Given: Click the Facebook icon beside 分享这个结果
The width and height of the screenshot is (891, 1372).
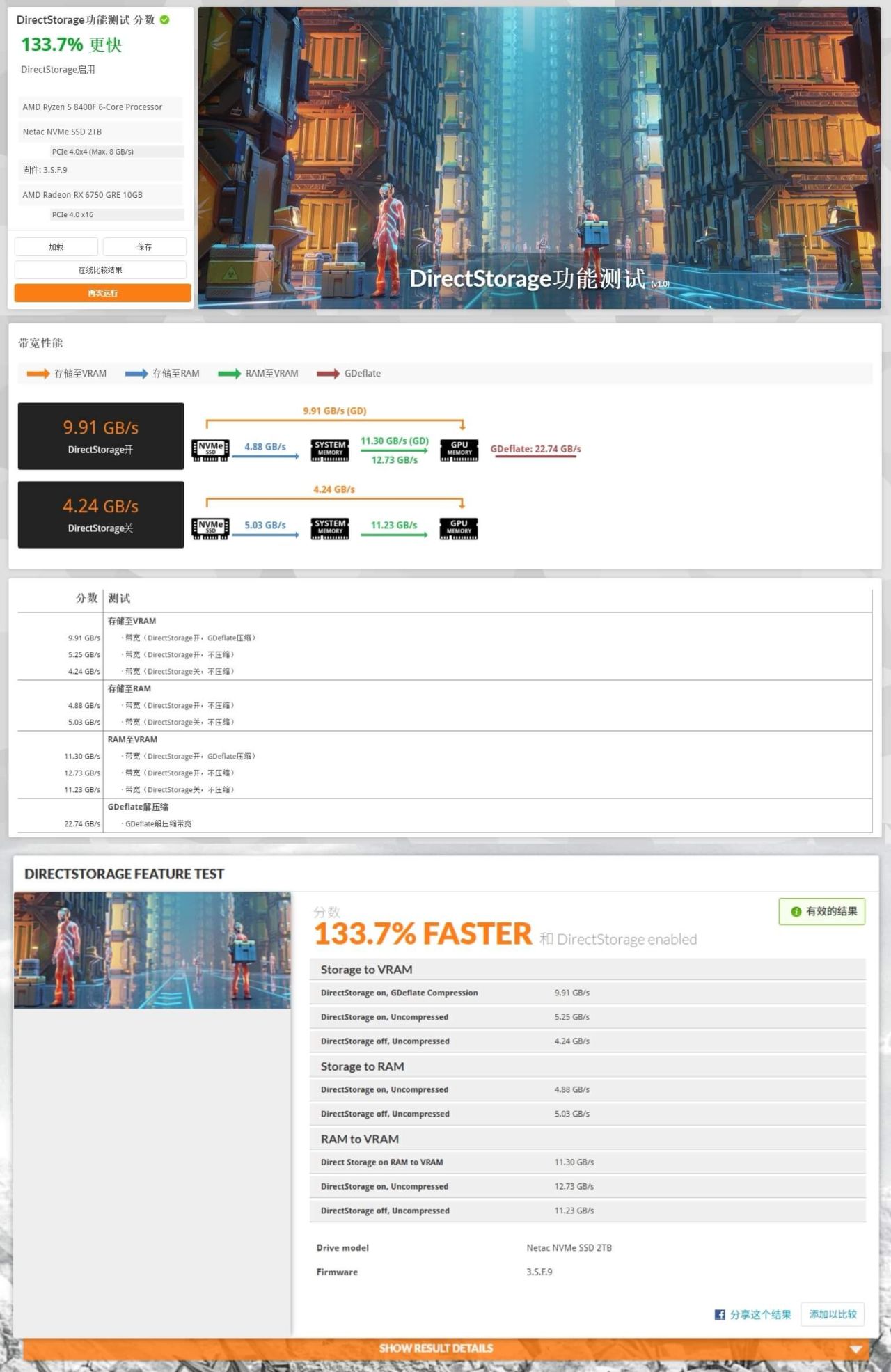Looking at the screenshot, I should pos(720,1314).
